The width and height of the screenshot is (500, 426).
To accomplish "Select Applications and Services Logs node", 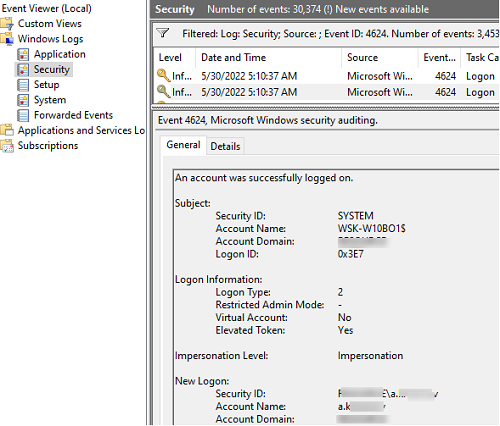I will [x=81, y=130].
